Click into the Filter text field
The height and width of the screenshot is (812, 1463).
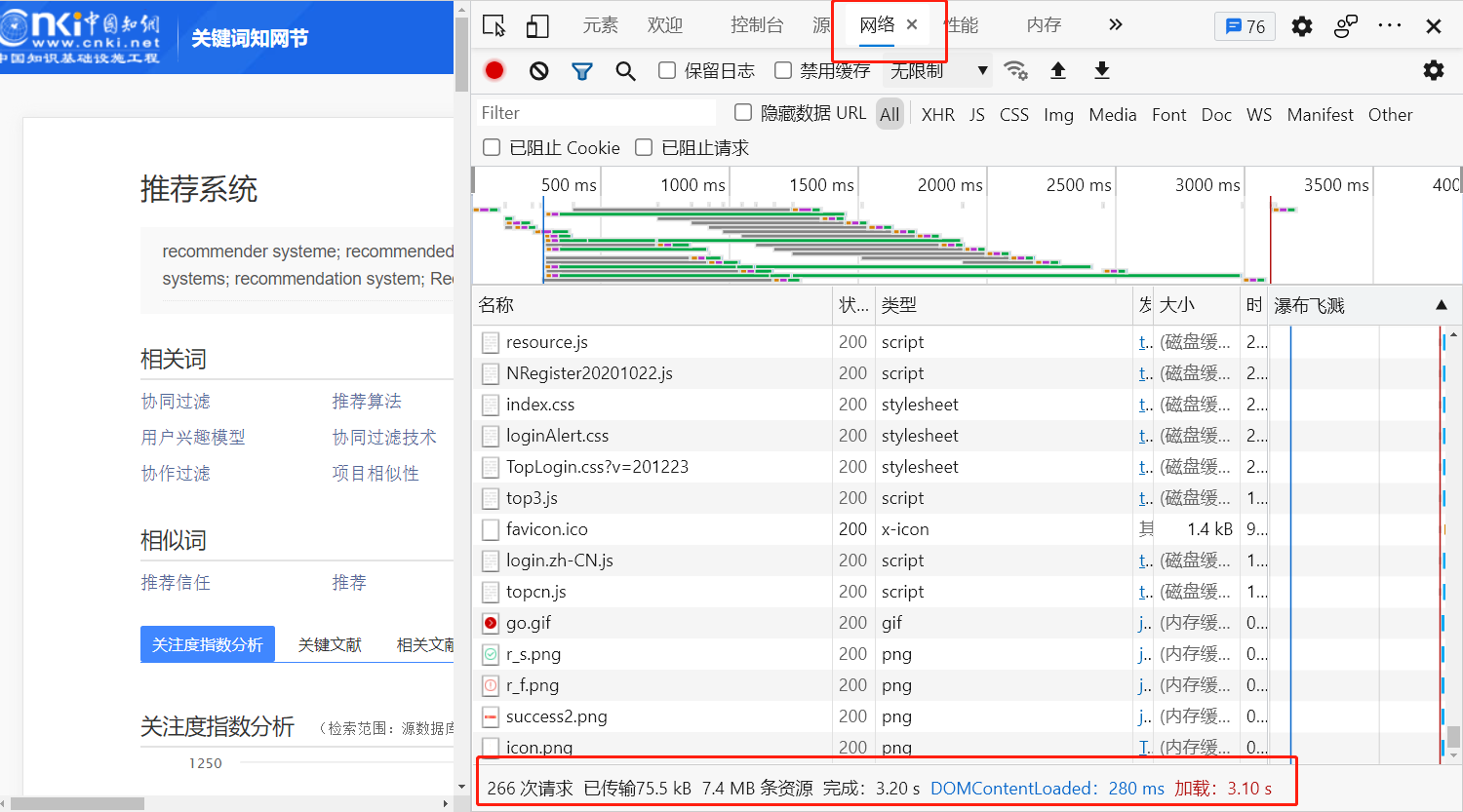tap(595, 113)
